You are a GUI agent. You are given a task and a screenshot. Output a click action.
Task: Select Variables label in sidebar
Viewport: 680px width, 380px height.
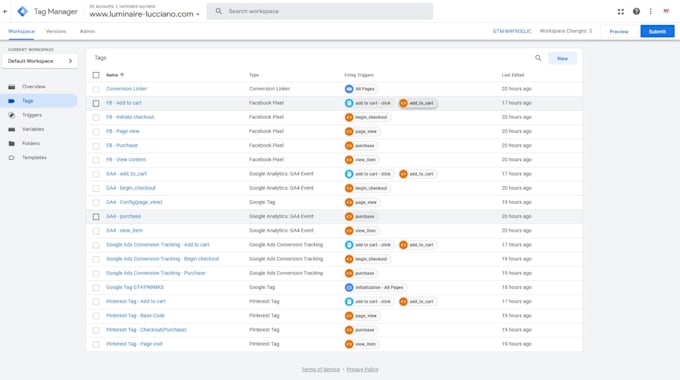click(33, 129)
